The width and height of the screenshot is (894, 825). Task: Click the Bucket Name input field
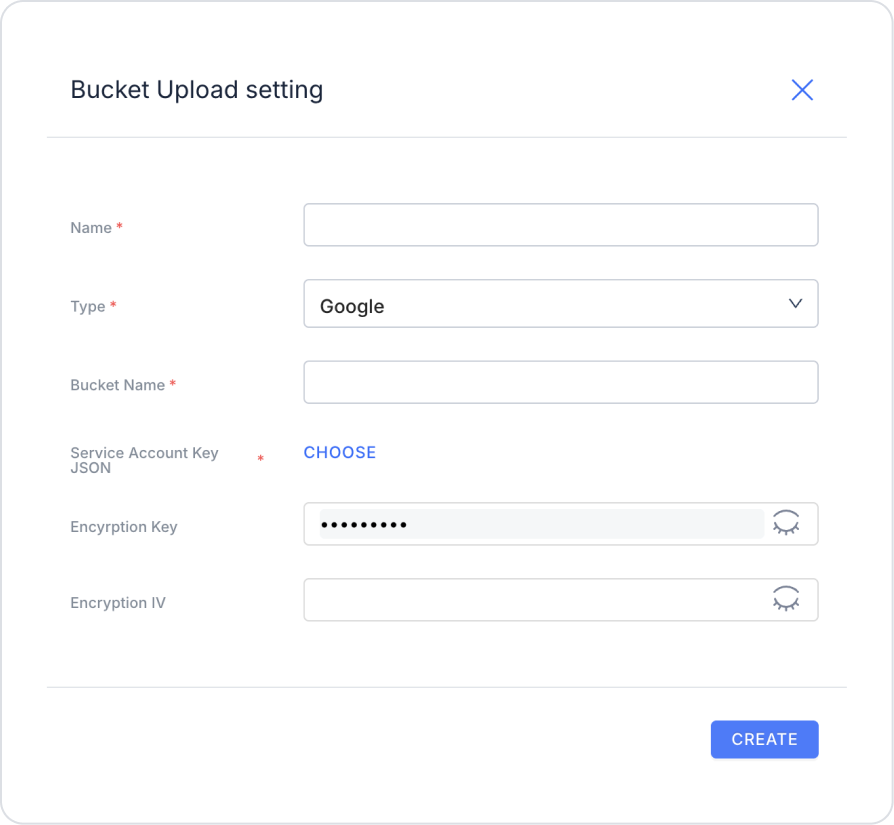560,382
